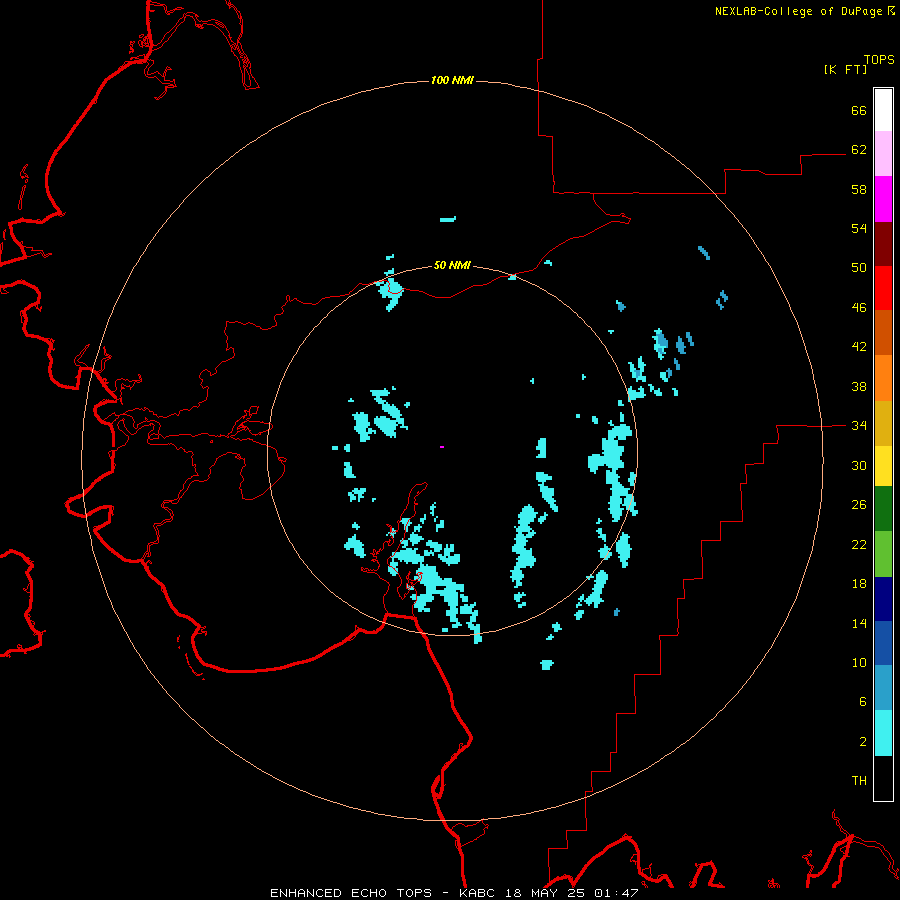Click the 22 legend value
This screenshot has width=900, height=900.
pos(859,544)
